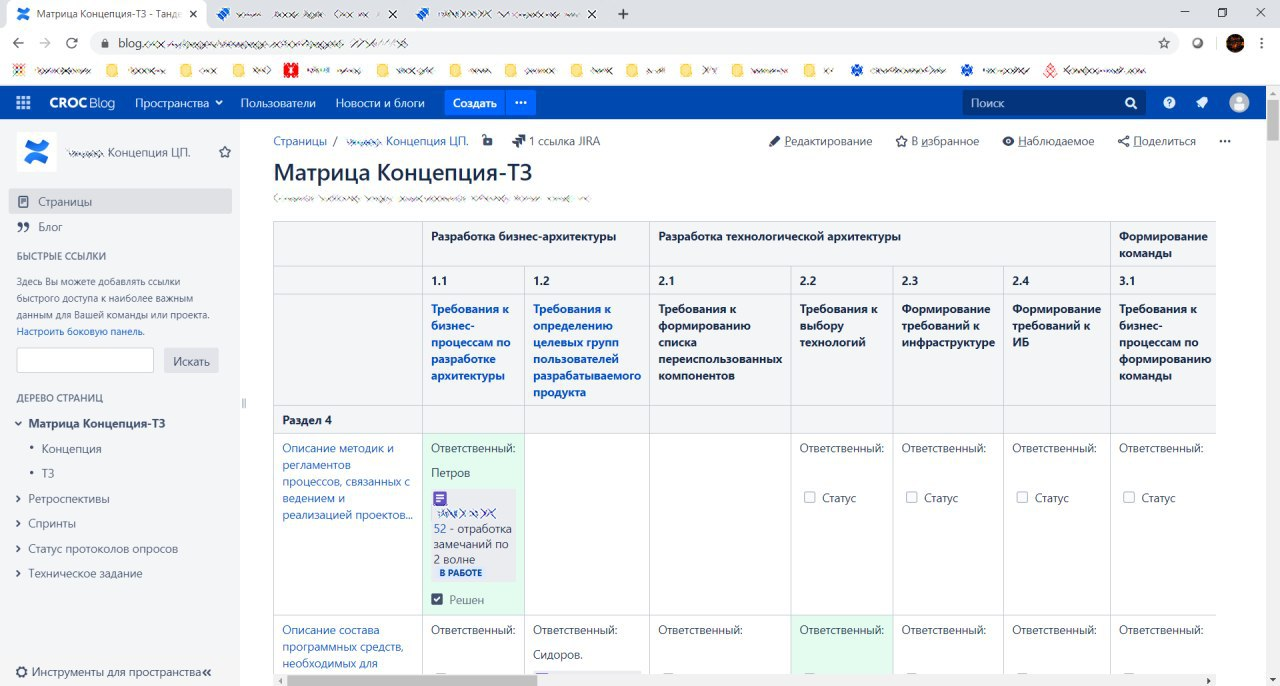Image resolution: width=1280 pixels, height=686 pixels.
Task: Open ТЗ page in the tree
Action: pos(48,473)
